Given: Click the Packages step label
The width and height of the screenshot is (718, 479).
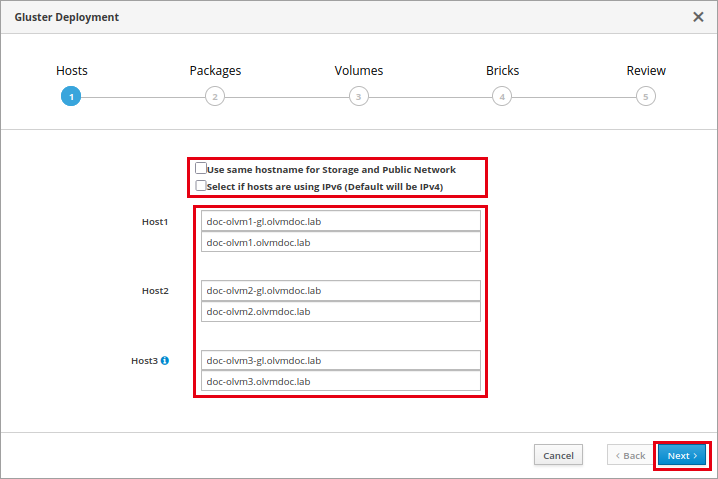Looking at the screenshot, I should tap(215, 71).
